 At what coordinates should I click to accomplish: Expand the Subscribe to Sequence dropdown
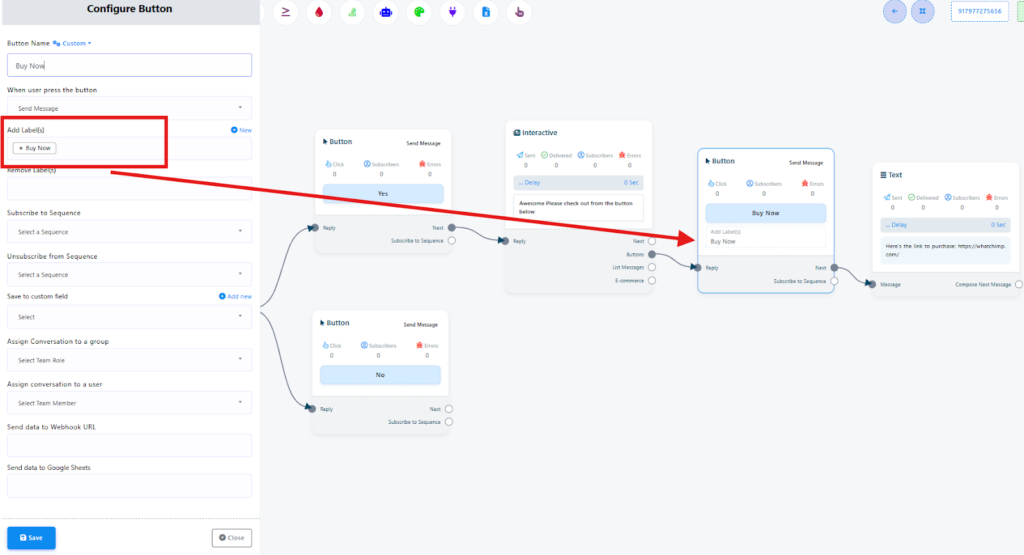(x=129, y=231)
